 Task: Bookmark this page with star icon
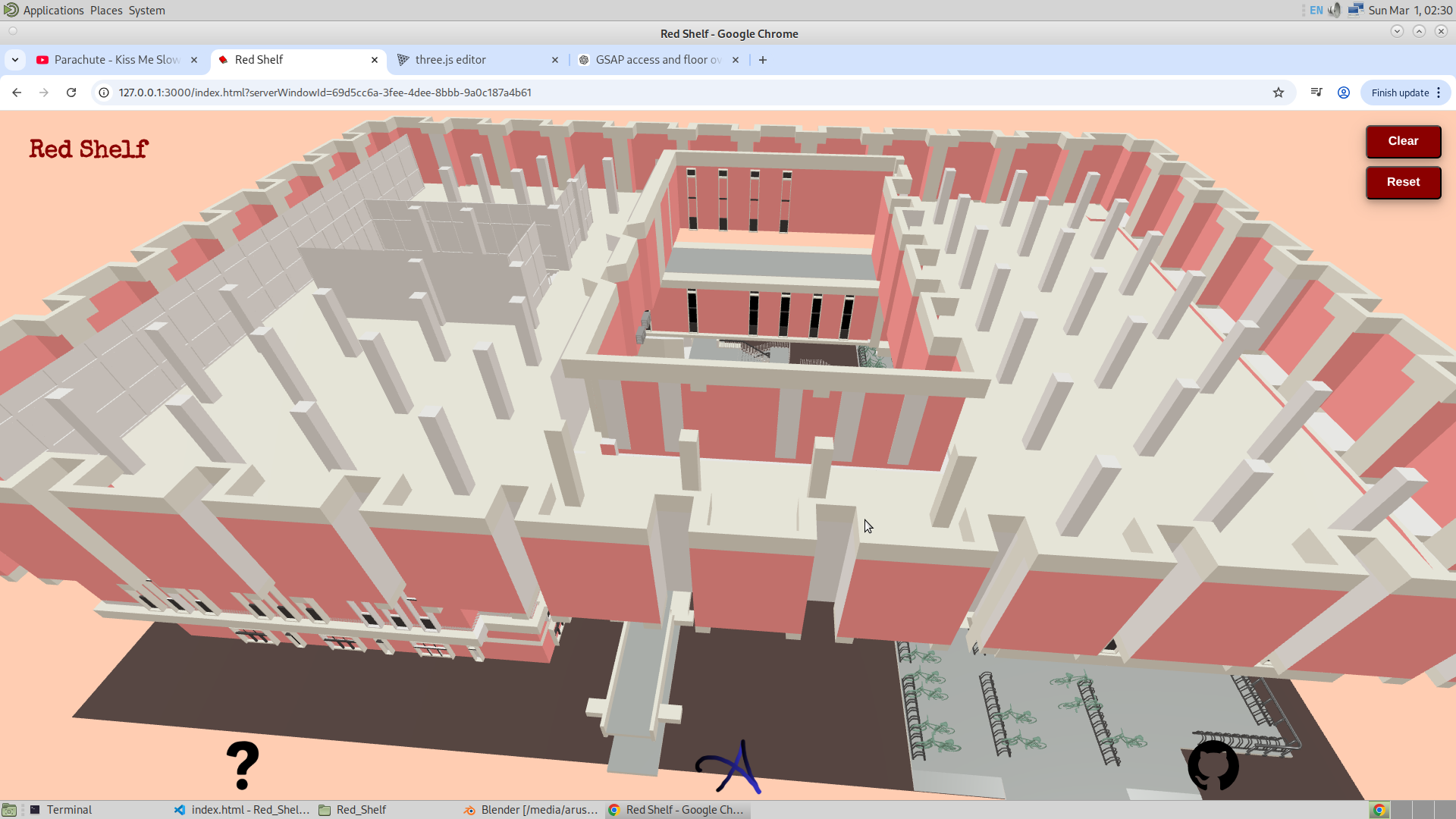[x=1279, y=93]
